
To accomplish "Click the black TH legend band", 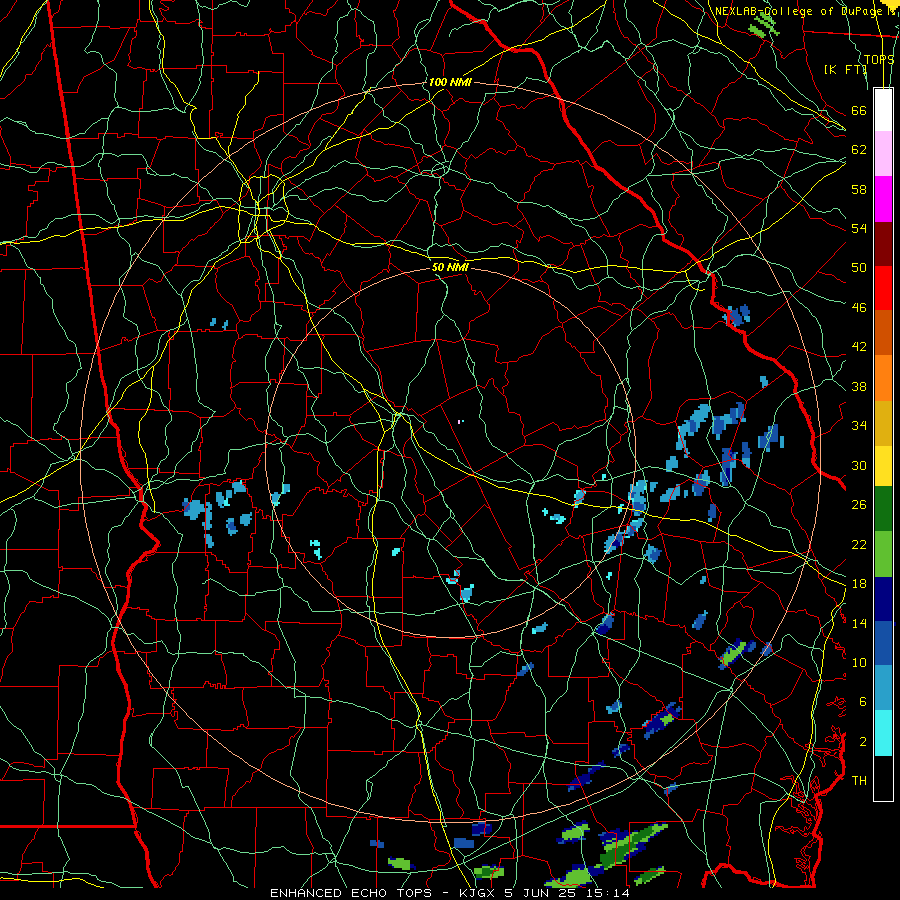I will (883, 778).
